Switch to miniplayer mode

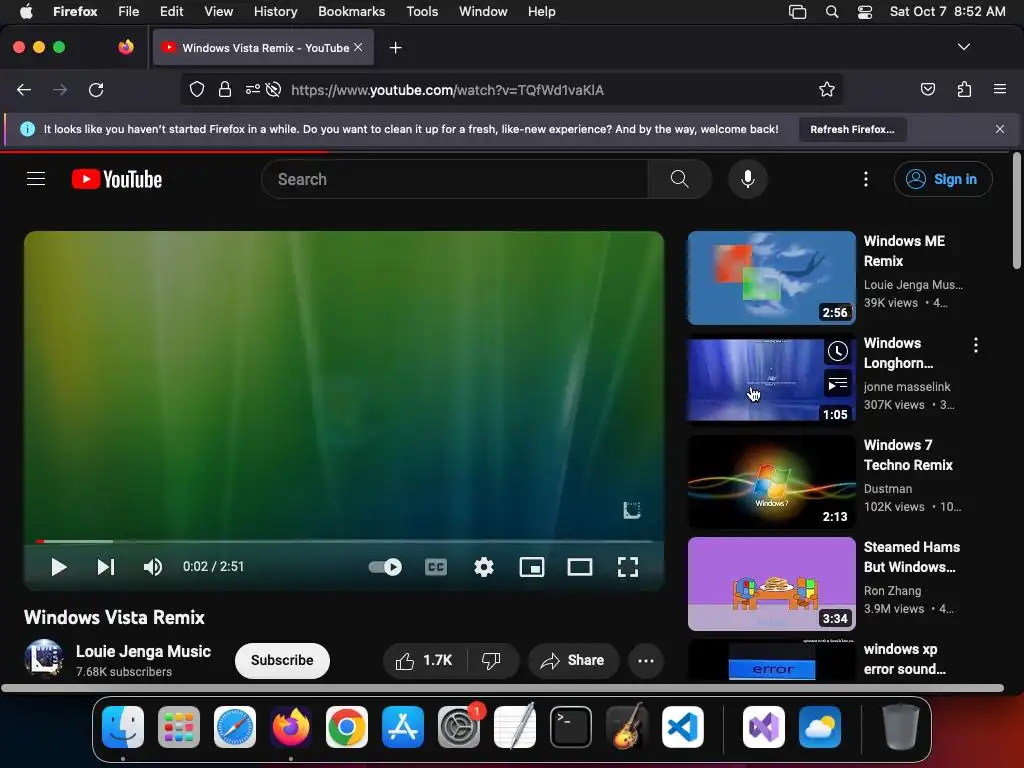point(532,567)
